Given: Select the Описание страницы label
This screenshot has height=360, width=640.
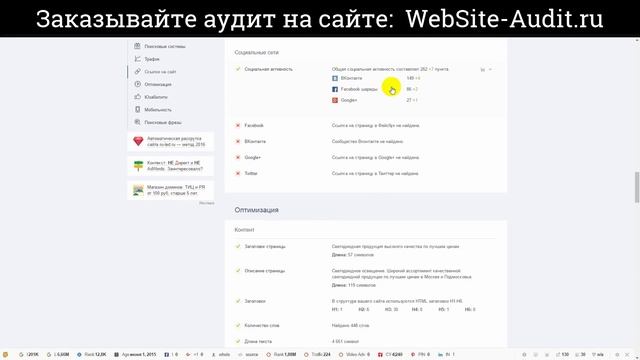Looking at the screenshot, I should (265, 271).
